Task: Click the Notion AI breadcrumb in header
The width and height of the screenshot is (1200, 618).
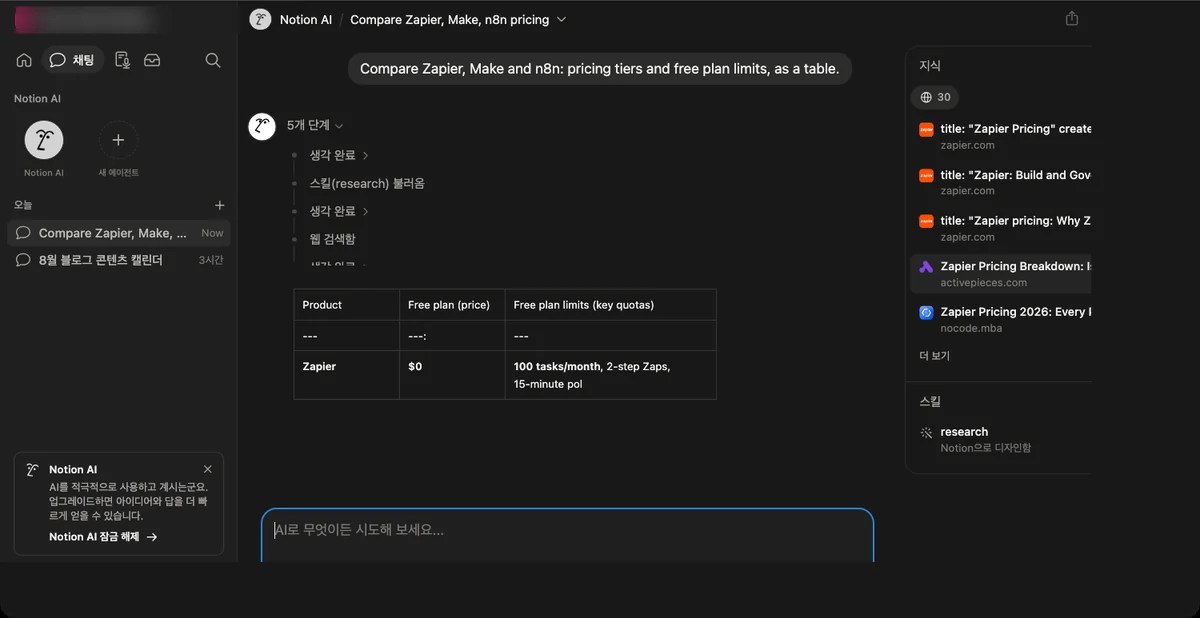Action: click(305, 19)
